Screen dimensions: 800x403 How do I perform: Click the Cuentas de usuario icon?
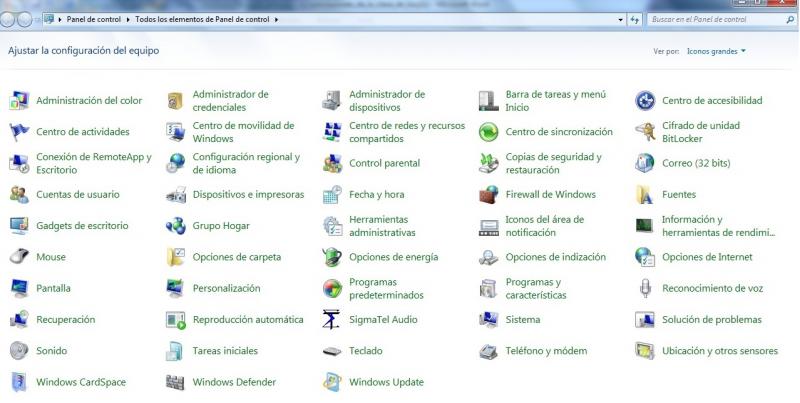click(19, 194)
